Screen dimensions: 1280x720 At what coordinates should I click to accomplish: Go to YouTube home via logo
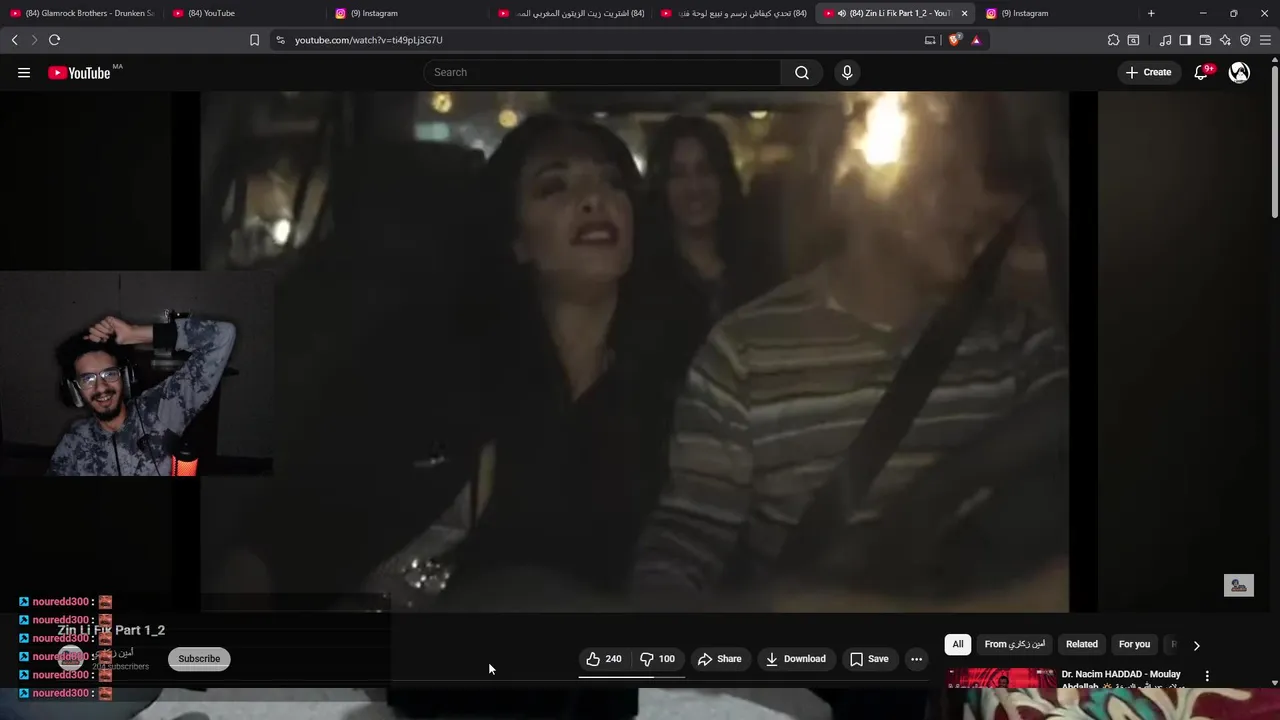click(x=80, y=72)
